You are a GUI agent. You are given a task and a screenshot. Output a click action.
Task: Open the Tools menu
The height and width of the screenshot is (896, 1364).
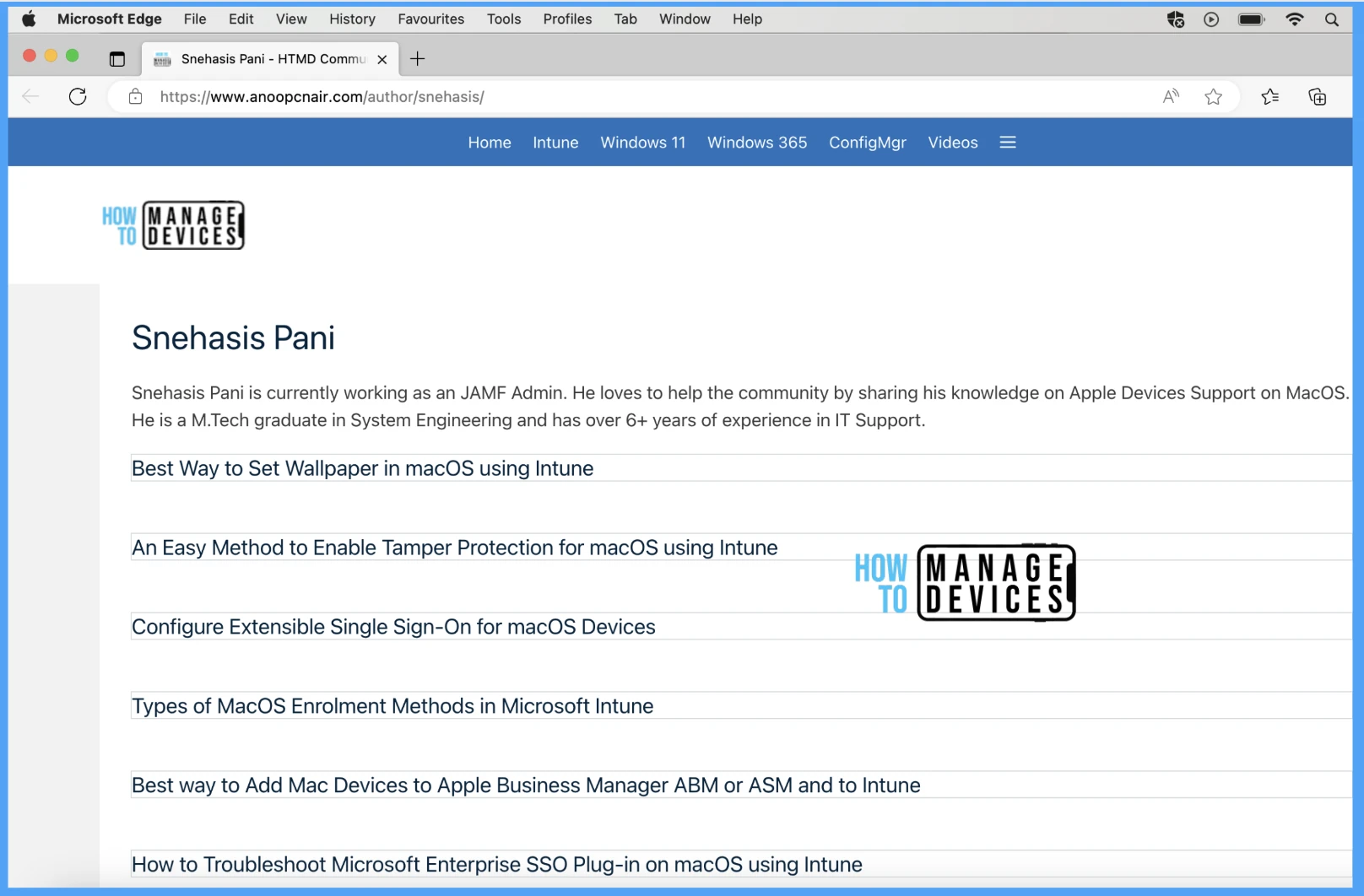click(504, 19)
